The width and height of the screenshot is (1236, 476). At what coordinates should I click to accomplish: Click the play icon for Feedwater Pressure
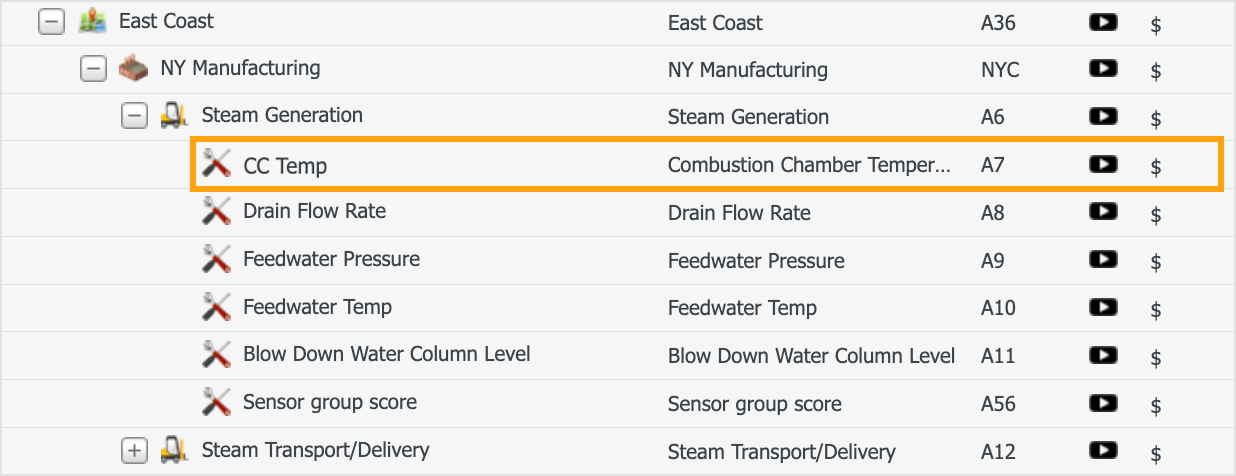1103,258
